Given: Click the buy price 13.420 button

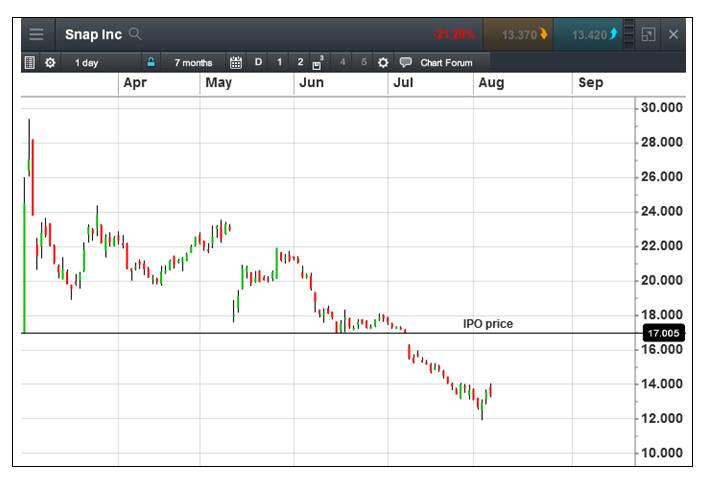Looking at the screenshot, I should pos(588,34).
